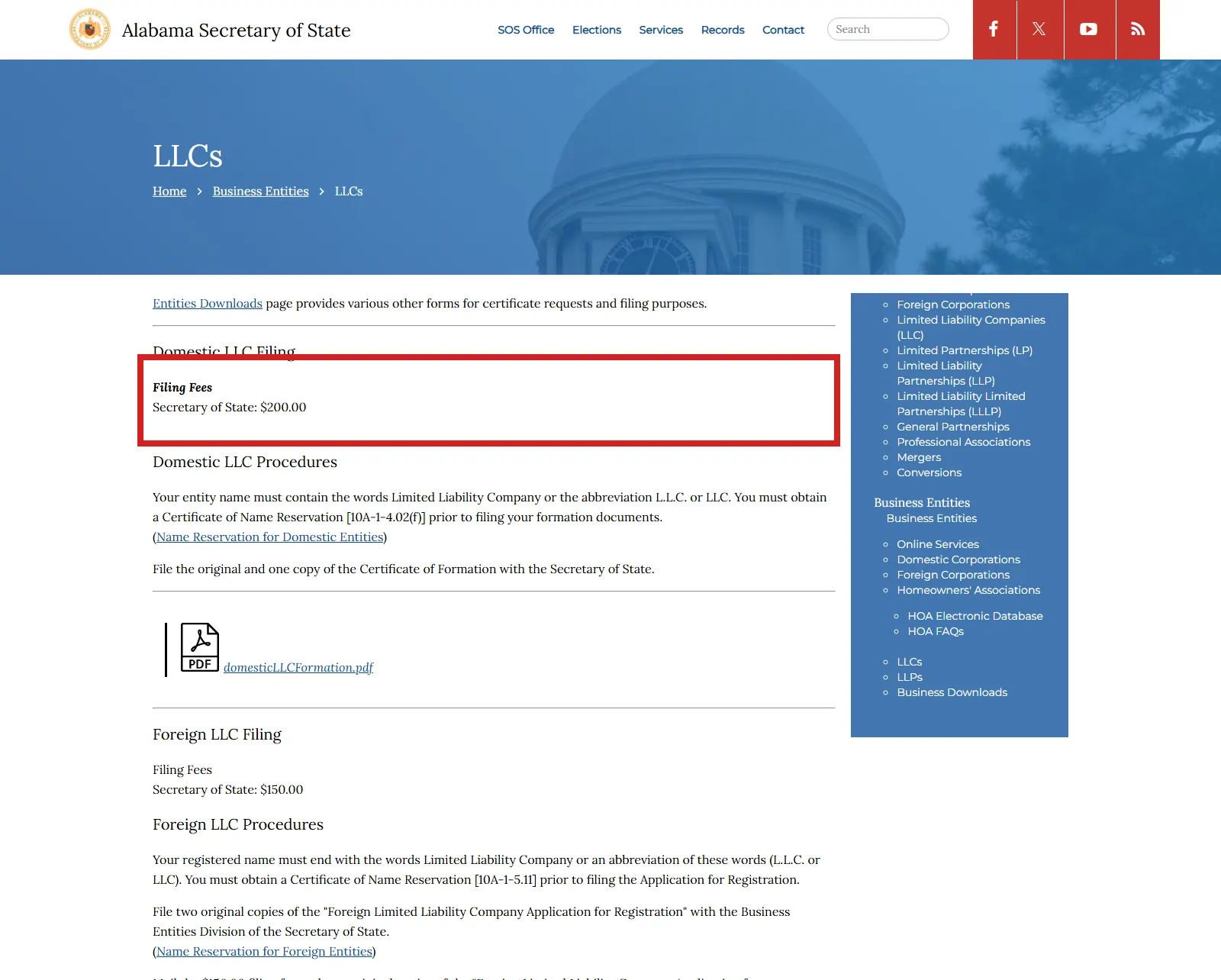Open HOA Electronic Database link
This screenshot has width=1221, height=980.
pyautogui.click(x=975, y=616)
